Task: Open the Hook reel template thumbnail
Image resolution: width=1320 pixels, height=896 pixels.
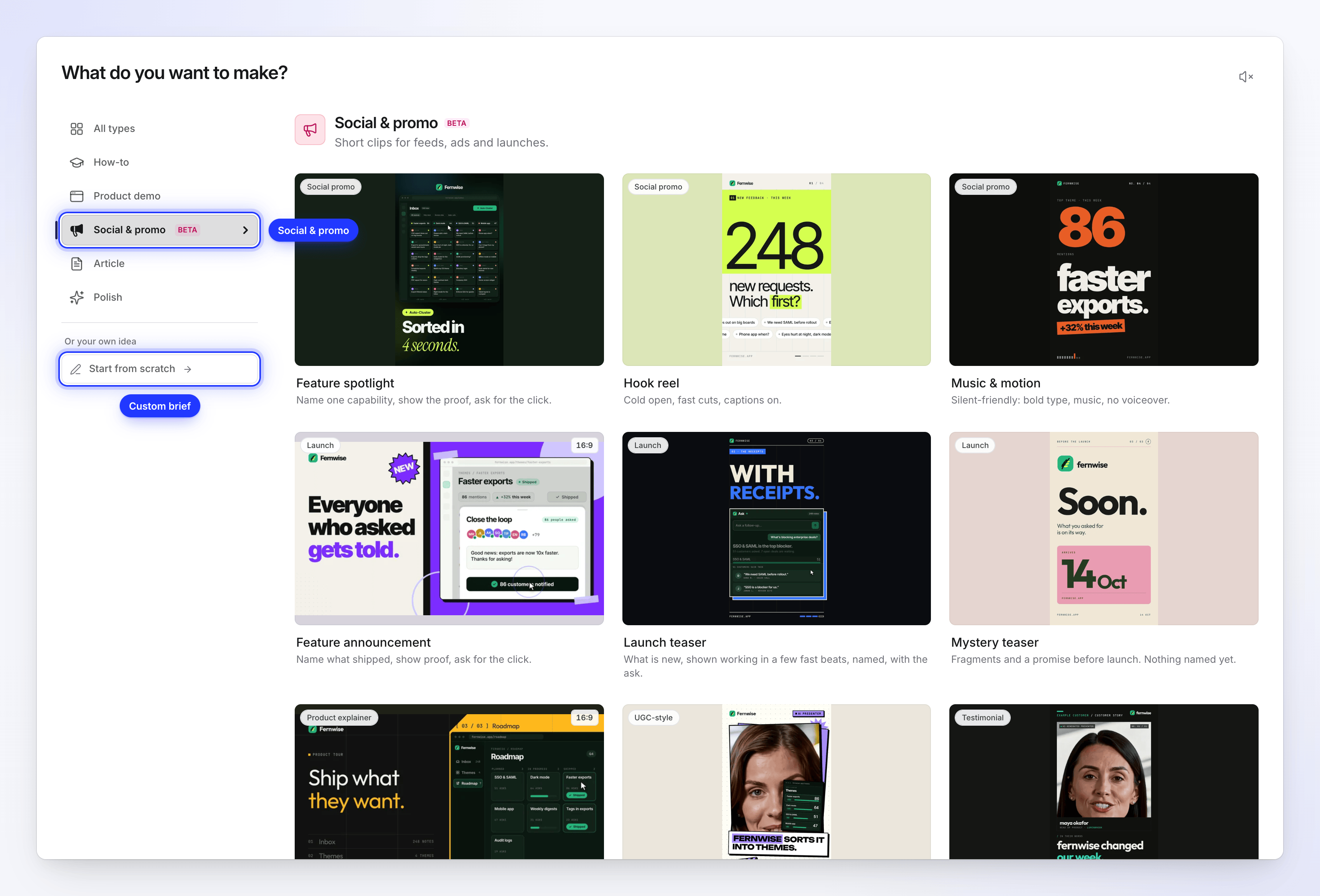Action: point(776,270)
